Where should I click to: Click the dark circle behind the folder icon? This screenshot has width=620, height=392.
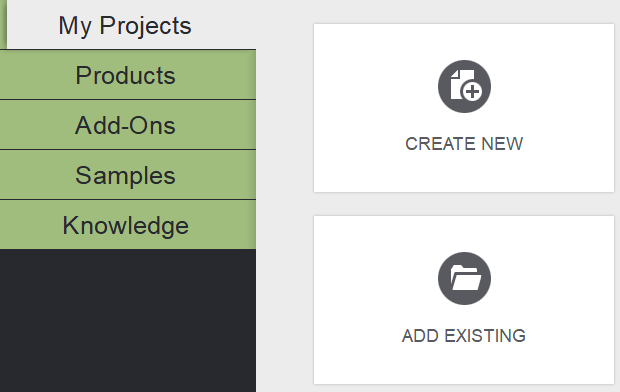(464, 278)
